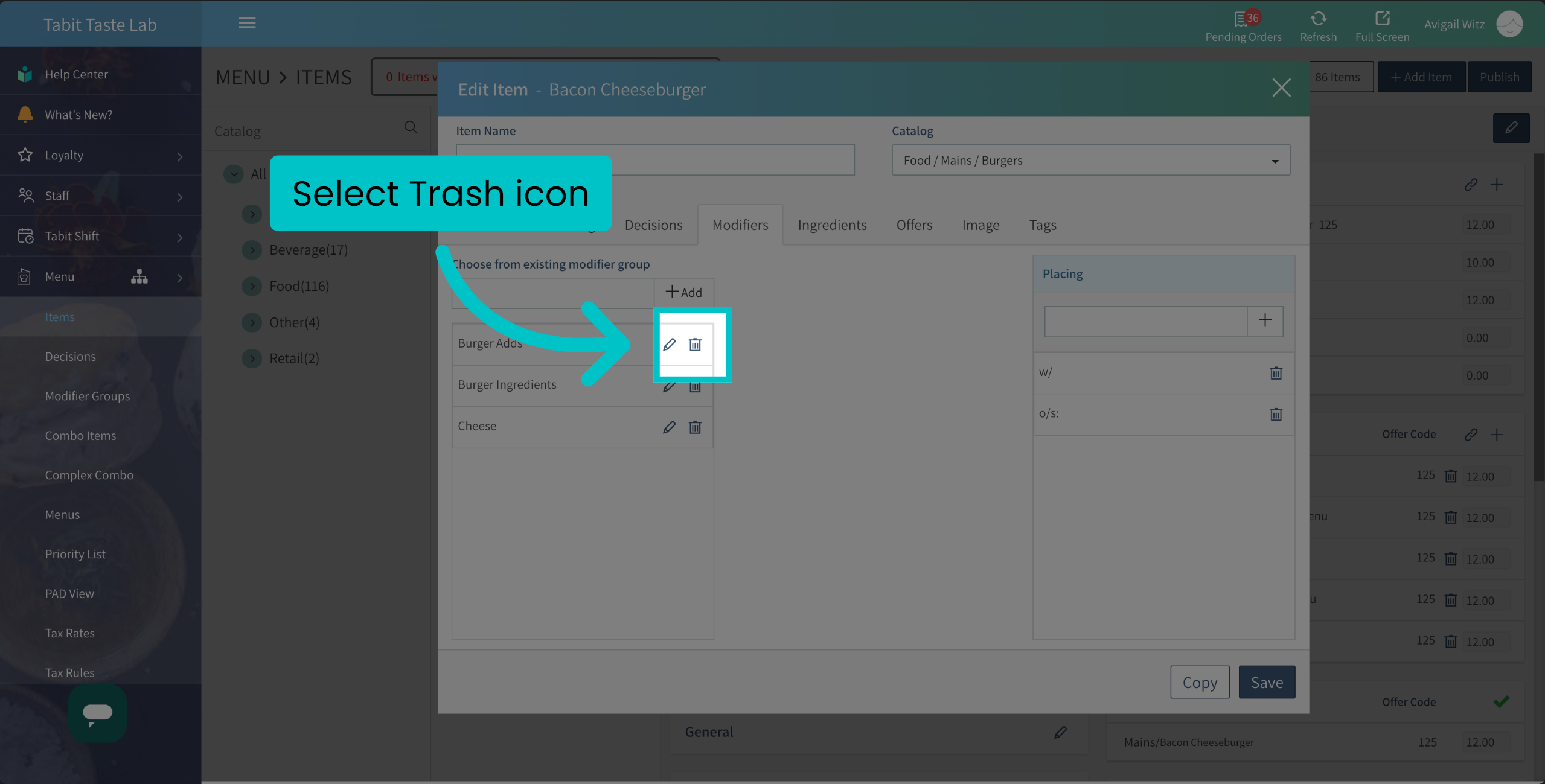Switch to the Decisions tab
Screen dimensions: 1545x784
[x=653, y=225]
